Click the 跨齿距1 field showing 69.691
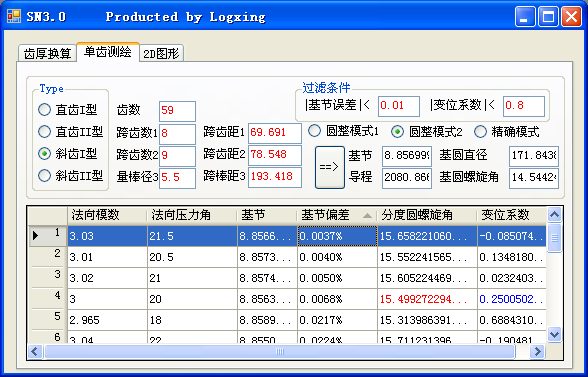The image size is (588, 377). (x=275, y=133)
